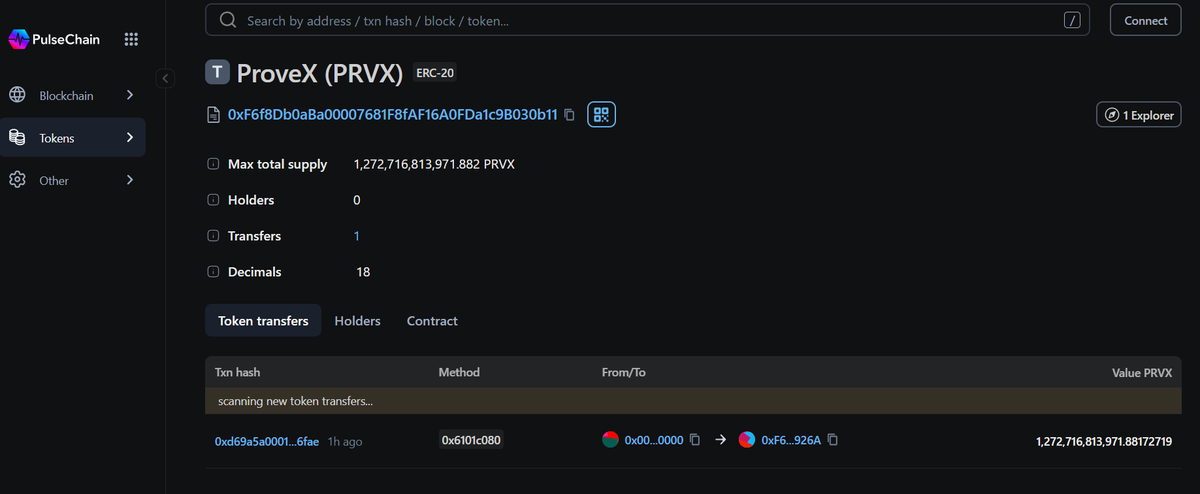The width and height of the screenshot is (1200, 494).
Task: Switch to the Holders tab
Action: (x=357, y=321)
